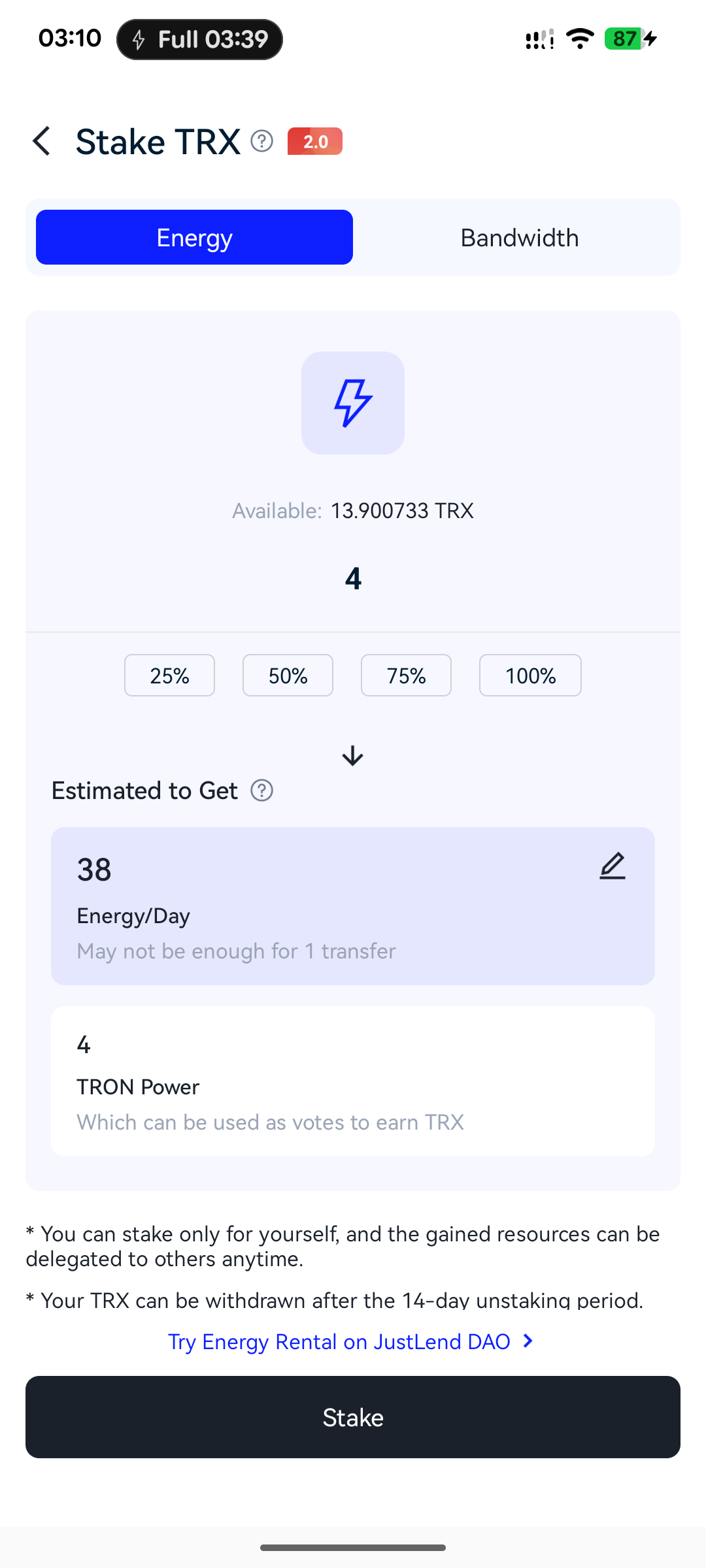Tap the edit pencil icon for Energy/Day

[x=613, y=866]
